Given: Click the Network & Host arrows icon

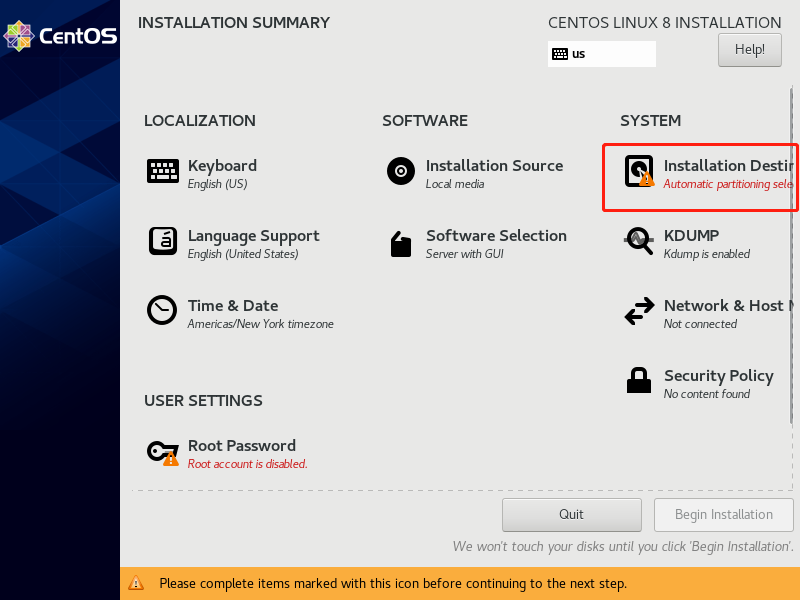Looking at the screenshot, I should [639, 311].
